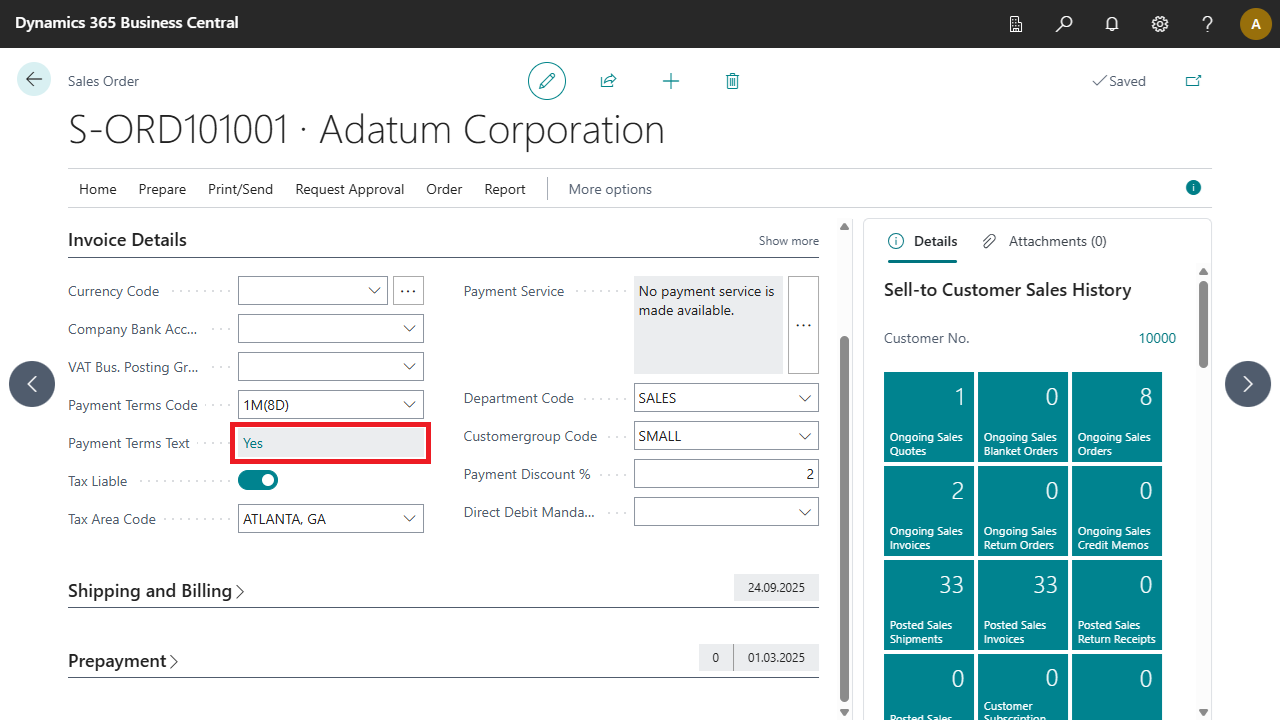Viewport: 1280px width, 720px height.
Task: Open the Payment Terms Code dropdown
Action: (x=409, y=405)
